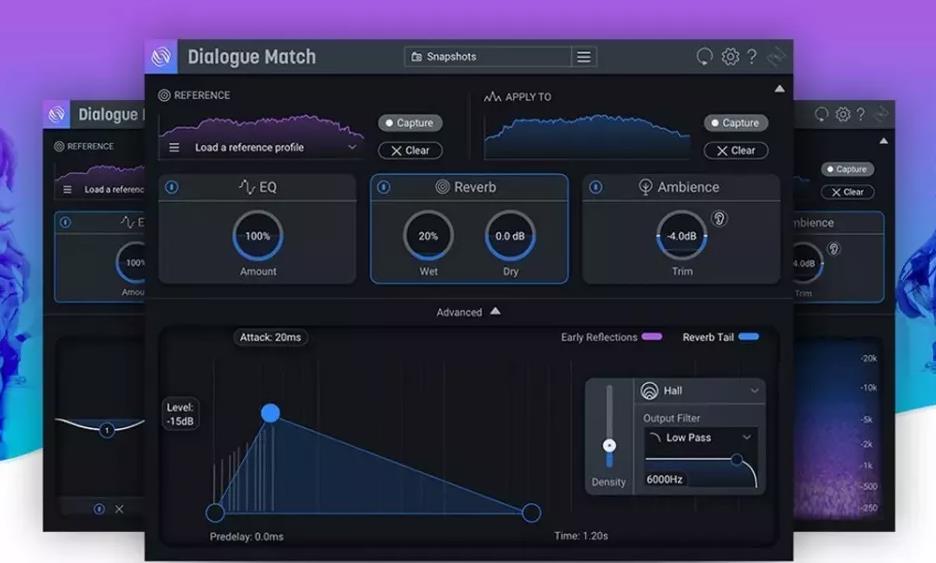936x563 pixels.
Task: Click Capture in right background window
Action: tap(847, 170)
